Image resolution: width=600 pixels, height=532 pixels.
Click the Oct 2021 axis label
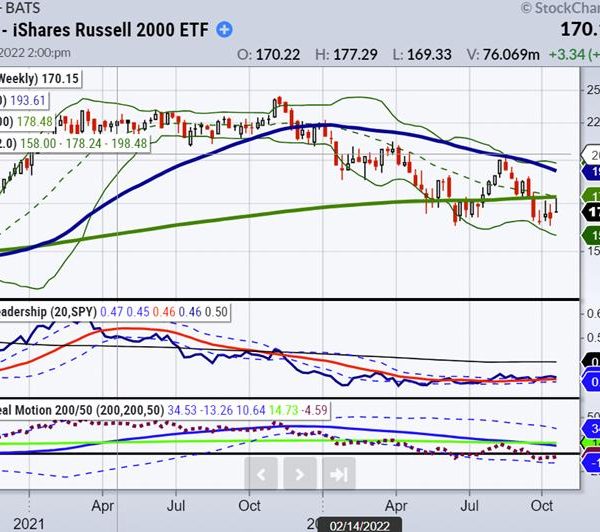[249, 506]
